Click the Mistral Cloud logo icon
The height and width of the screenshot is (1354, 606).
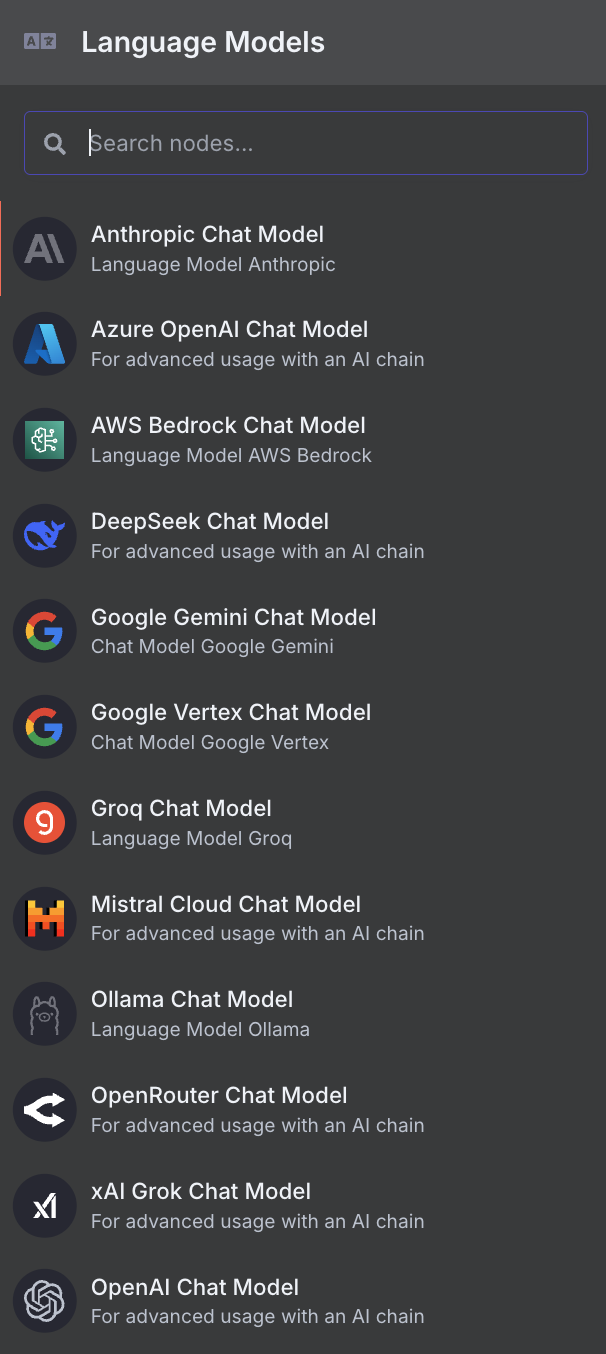(x=45, y=918)
